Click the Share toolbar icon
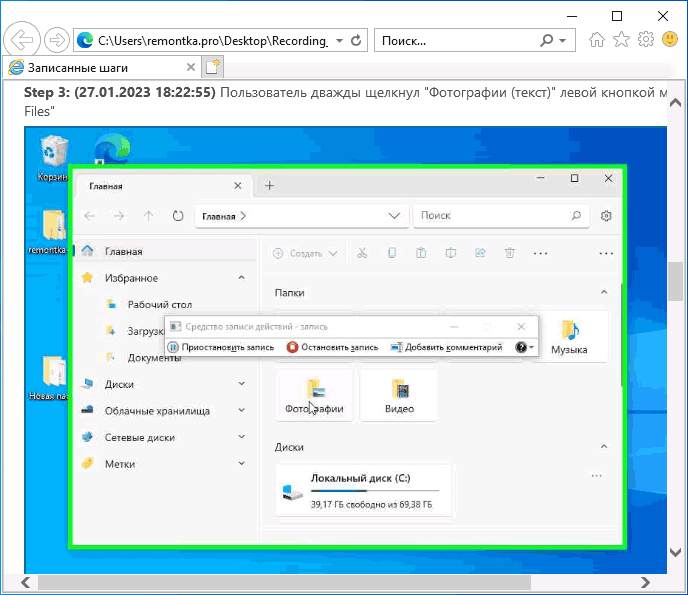This screenshot has width=688, height=595. [480, 253]
